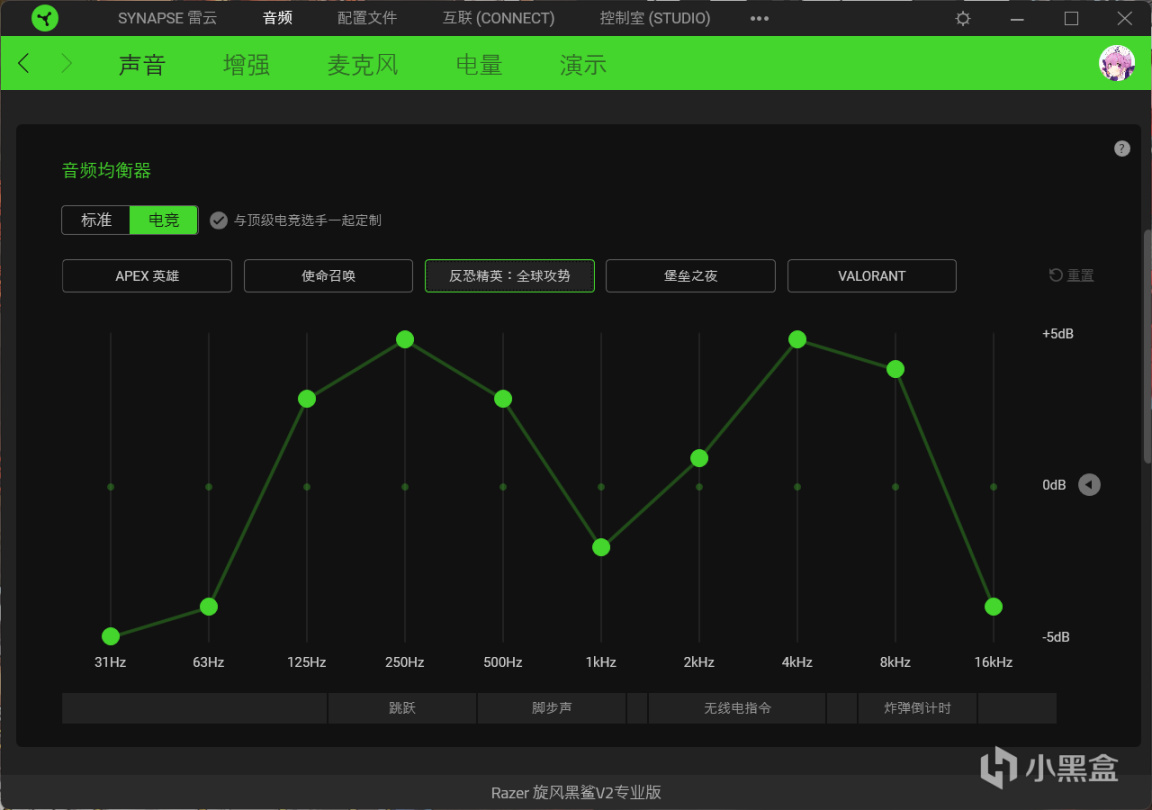Click the 16kHz frequency label
Screen dimensions: 1152x810
(993, 662)
